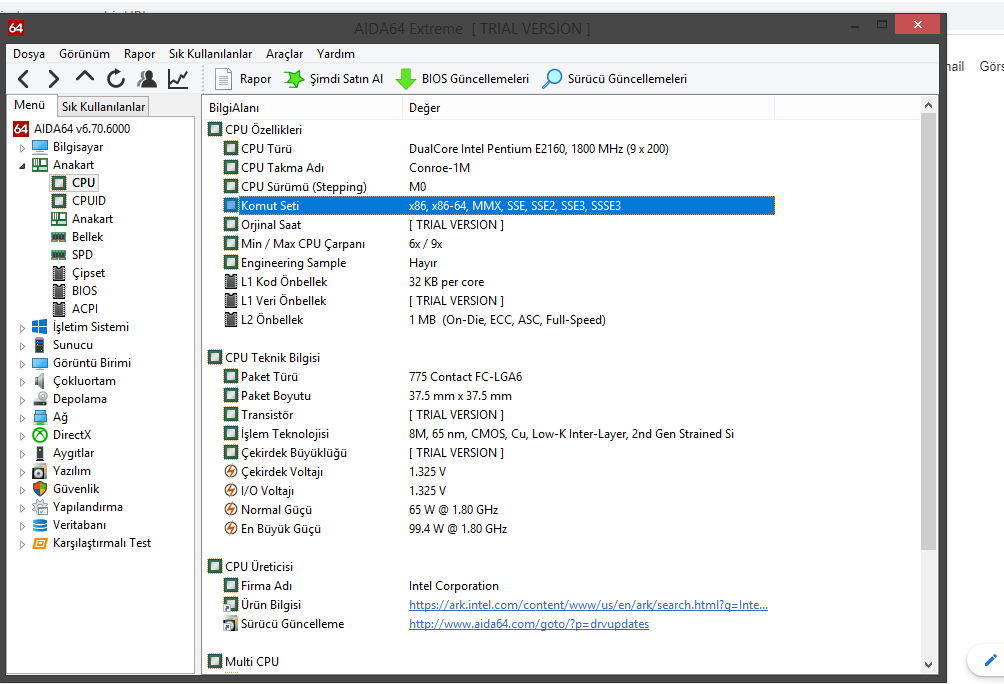Image resolution: width=1004 pixels, height=684 pixels.
Task: Open the Dosya menu
Action: click(29, 54)
